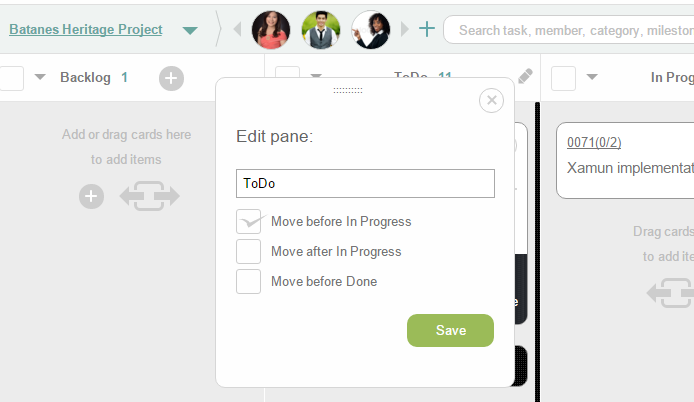Show previous members with the left arrow

coord(238,29)
